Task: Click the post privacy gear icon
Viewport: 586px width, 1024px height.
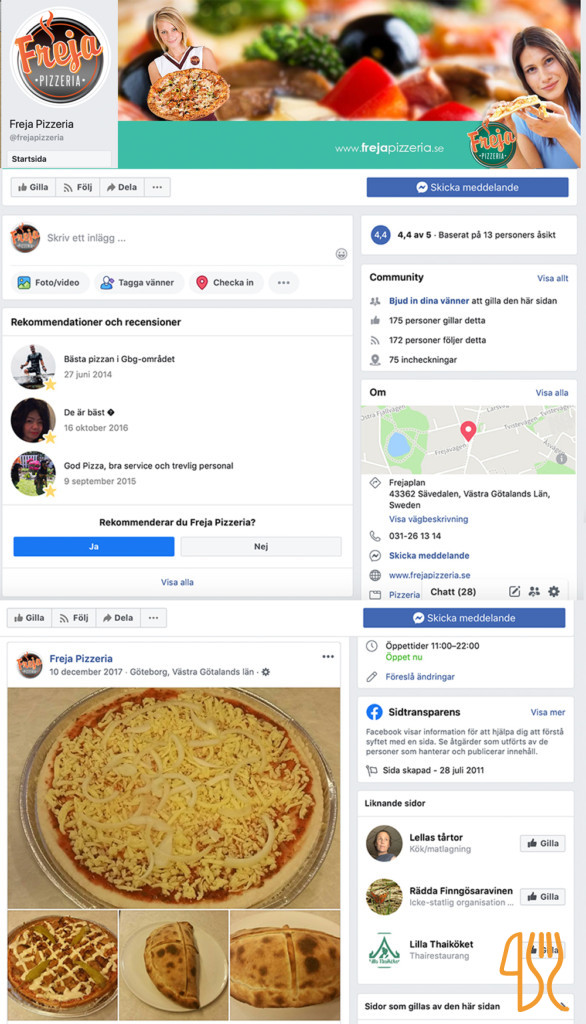Action: click(x=265, y=671)
